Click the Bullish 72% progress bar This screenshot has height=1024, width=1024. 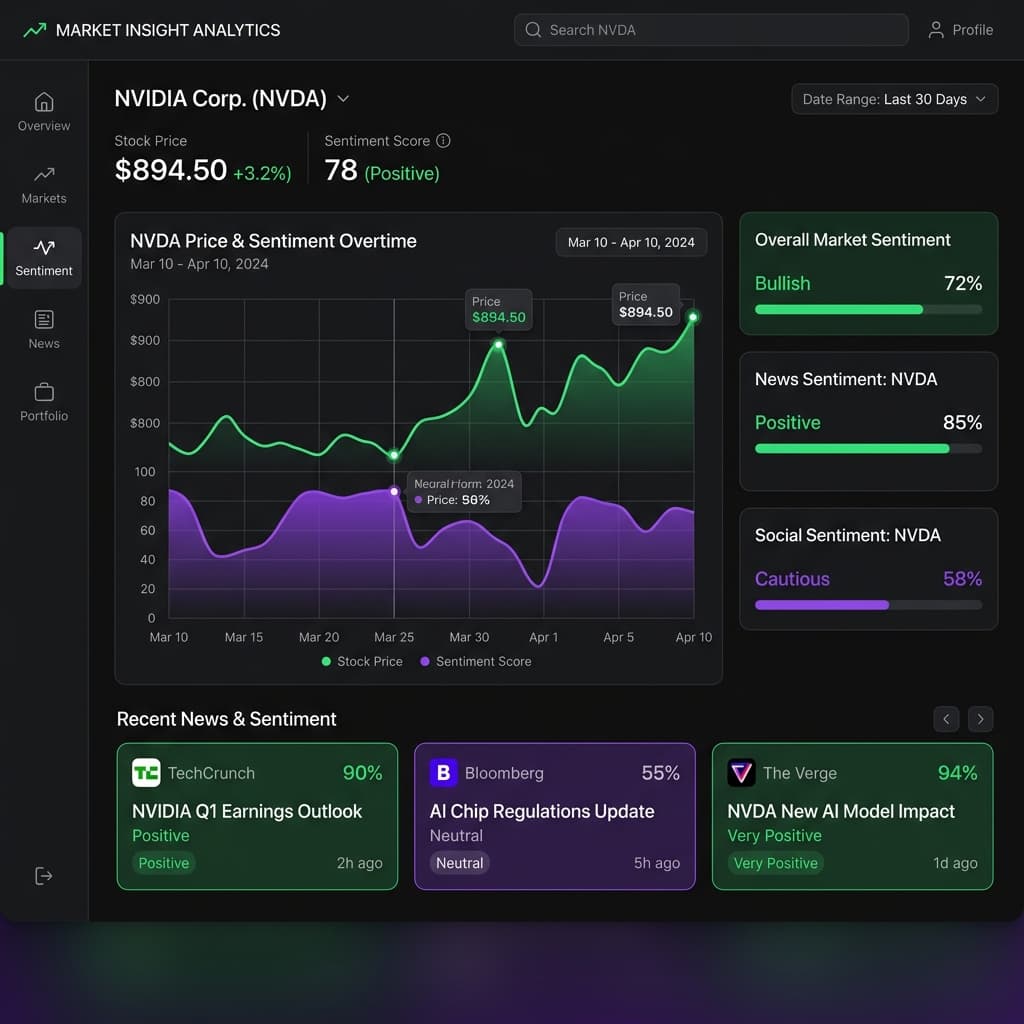click(x=869, y=310)
